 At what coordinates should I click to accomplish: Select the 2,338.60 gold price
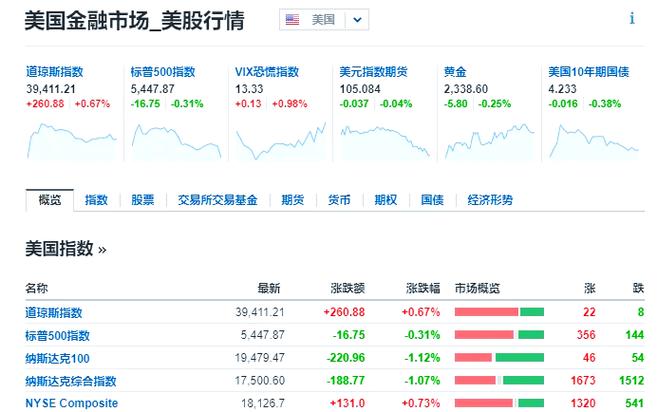tap(466, 89)
